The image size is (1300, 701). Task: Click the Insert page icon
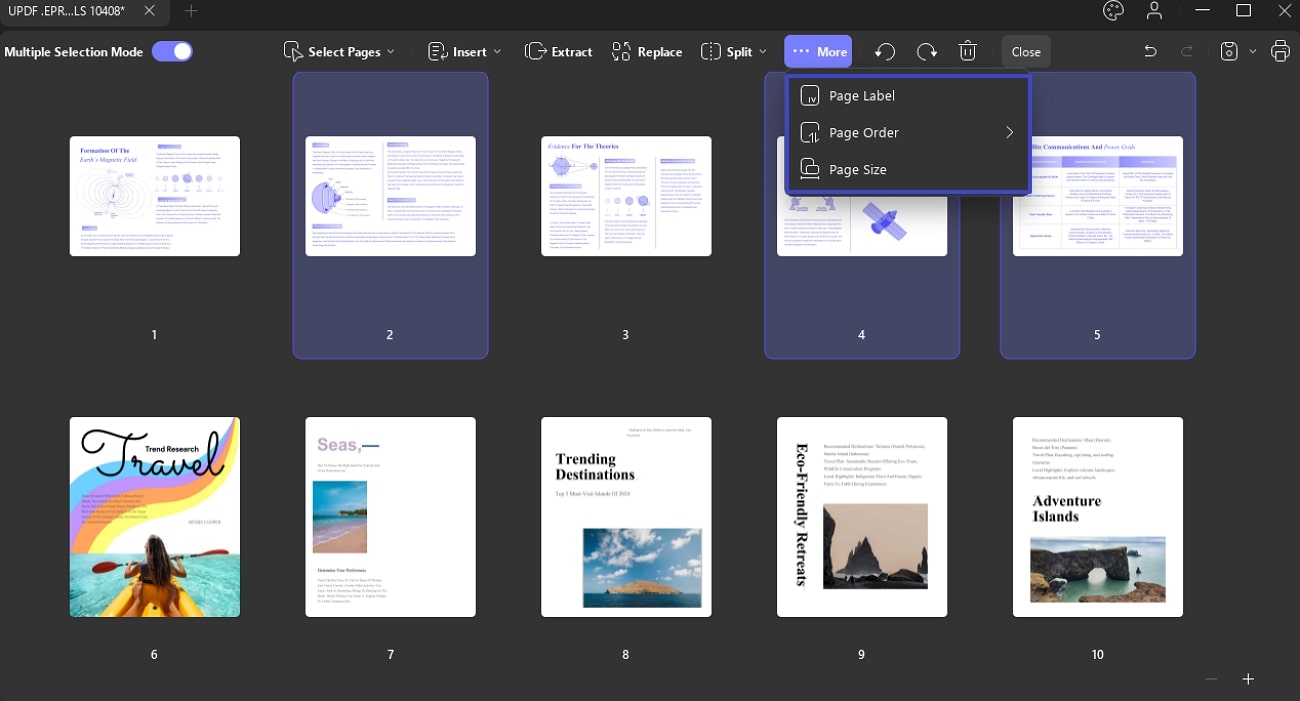coord(437,51)
